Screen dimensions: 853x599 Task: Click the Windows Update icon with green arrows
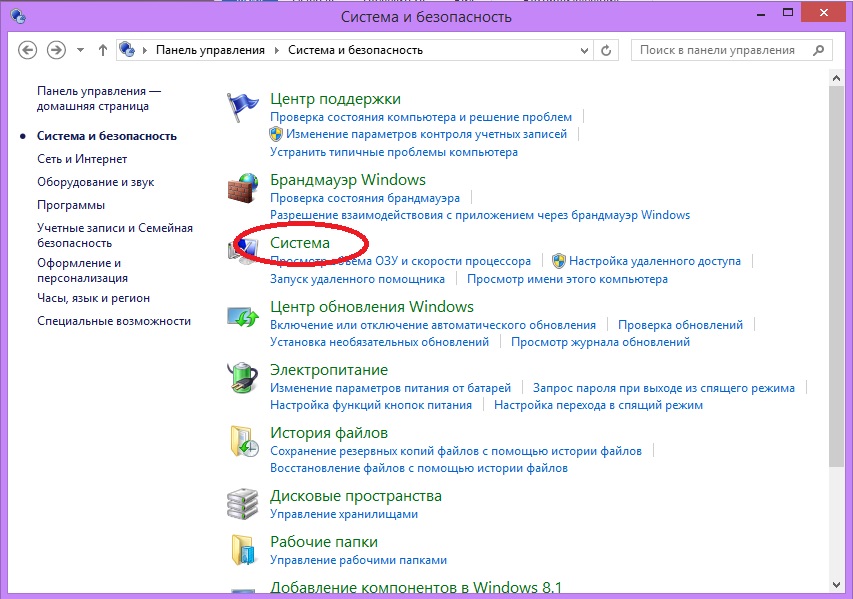(242, 316)
